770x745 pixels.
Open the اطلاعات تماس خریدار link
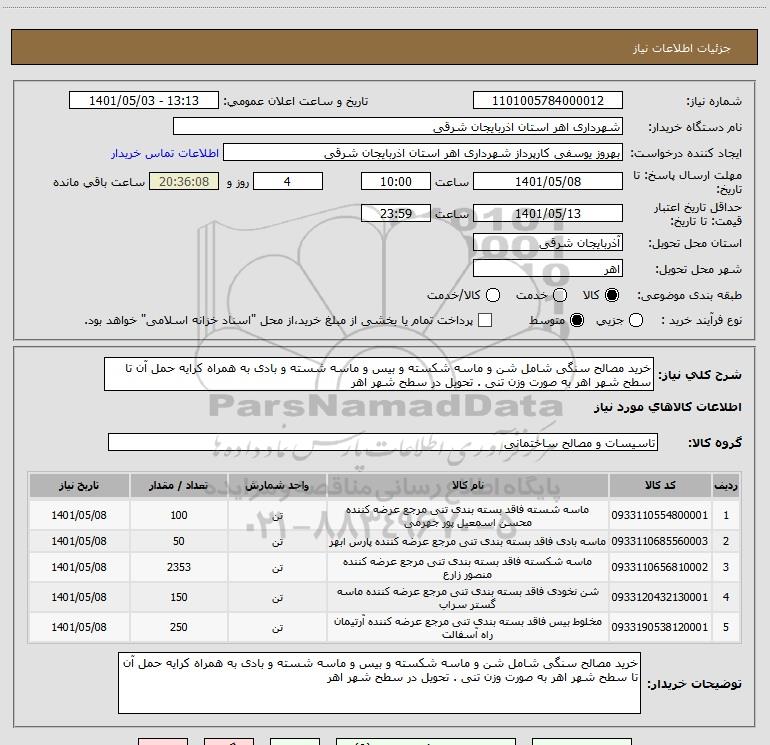(x=165, y=153)
